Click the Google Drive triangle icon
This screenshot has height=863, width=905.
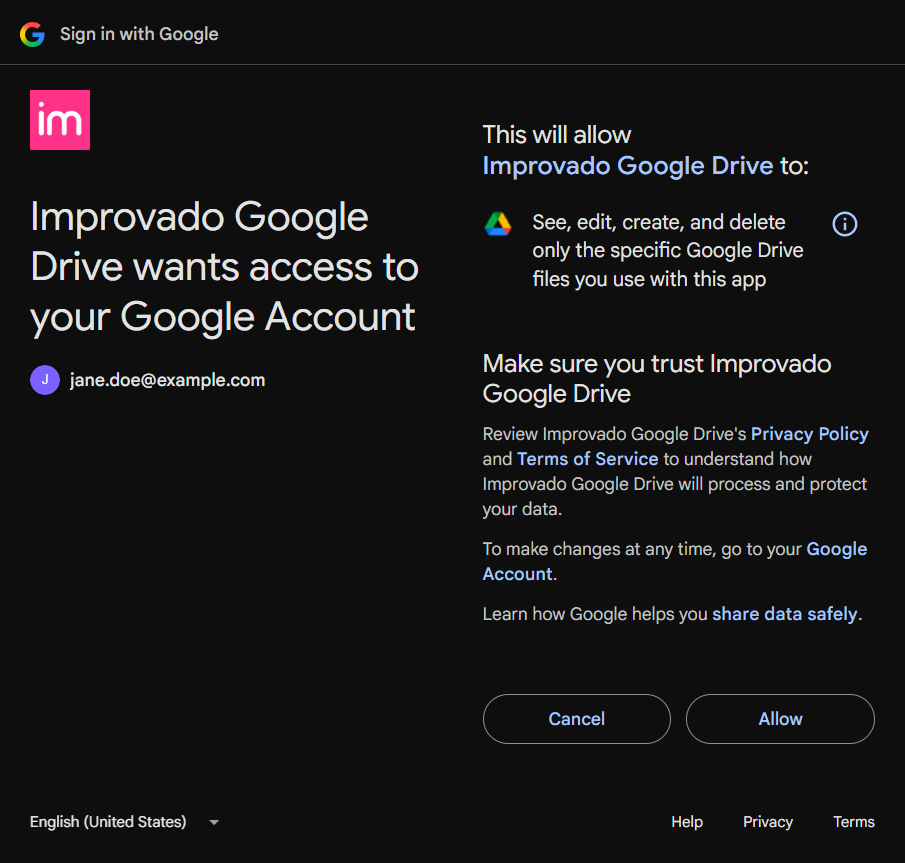pyautogui.click(x=498, y=224)
